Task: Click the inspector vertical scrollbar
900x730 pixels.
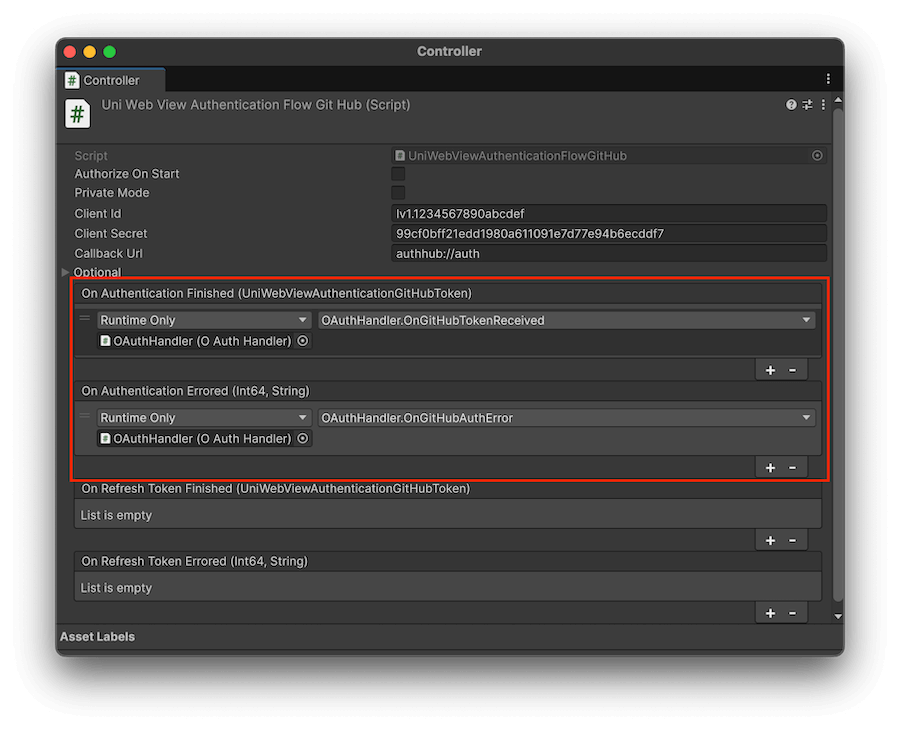Action: (838, 350)
